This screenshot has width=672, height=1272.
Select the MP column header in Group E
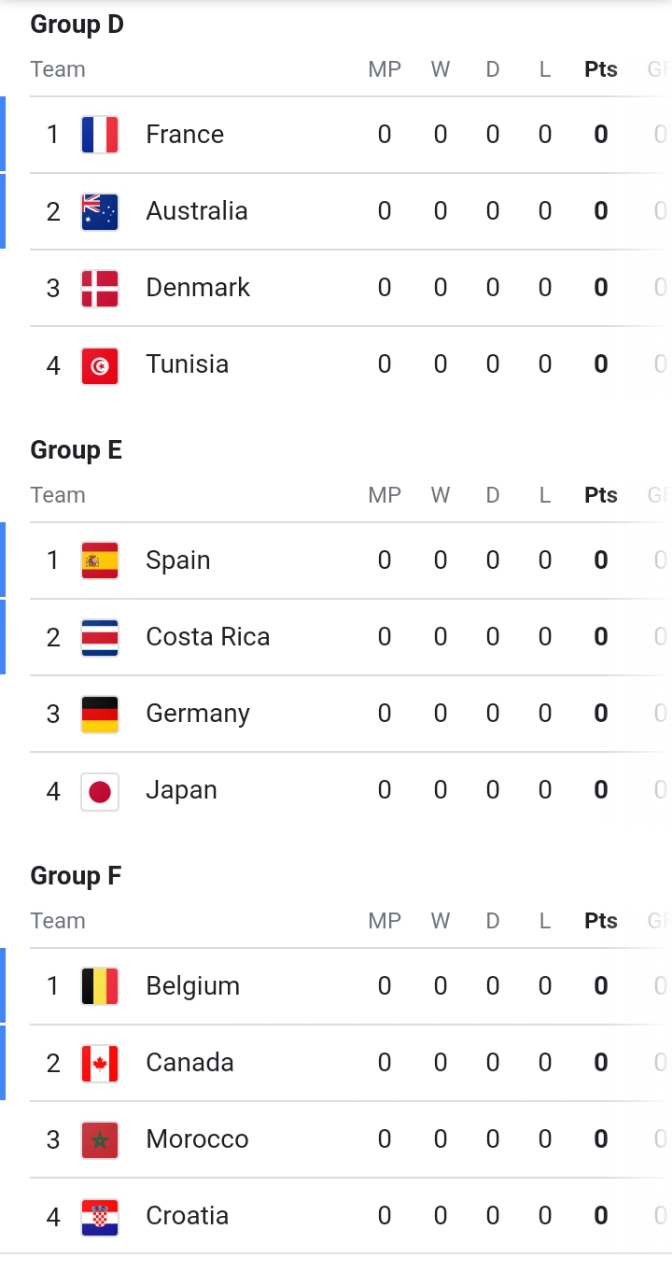pyautogui.click(x=385, y=495)
